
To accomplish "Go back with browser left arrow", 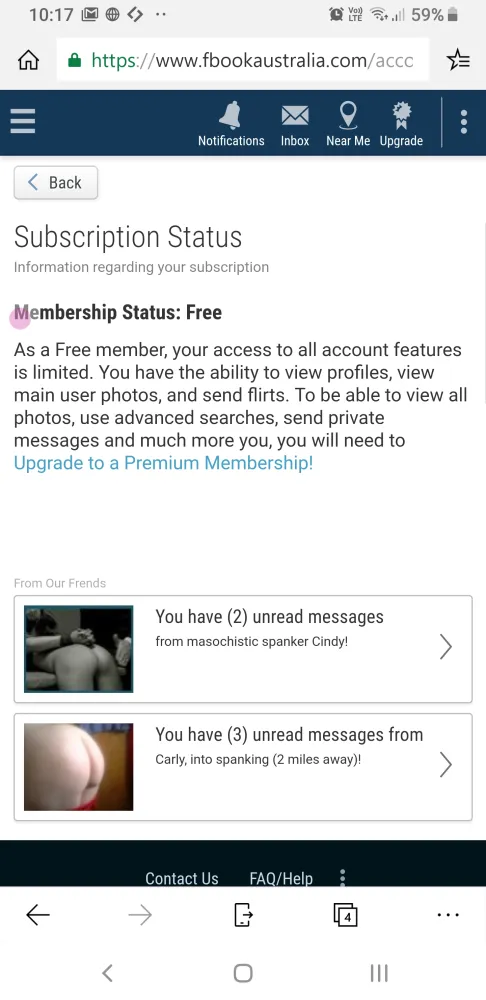I will pyautogui.click(x=38, y=915).
